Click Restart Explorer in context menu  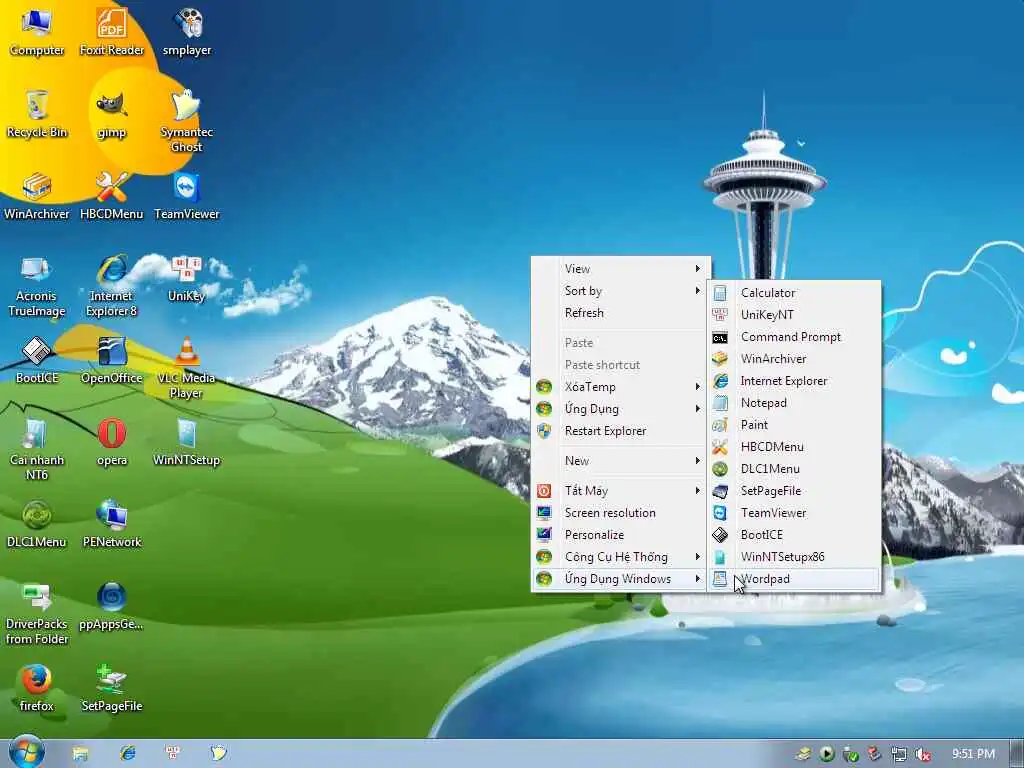pos(620,431)
